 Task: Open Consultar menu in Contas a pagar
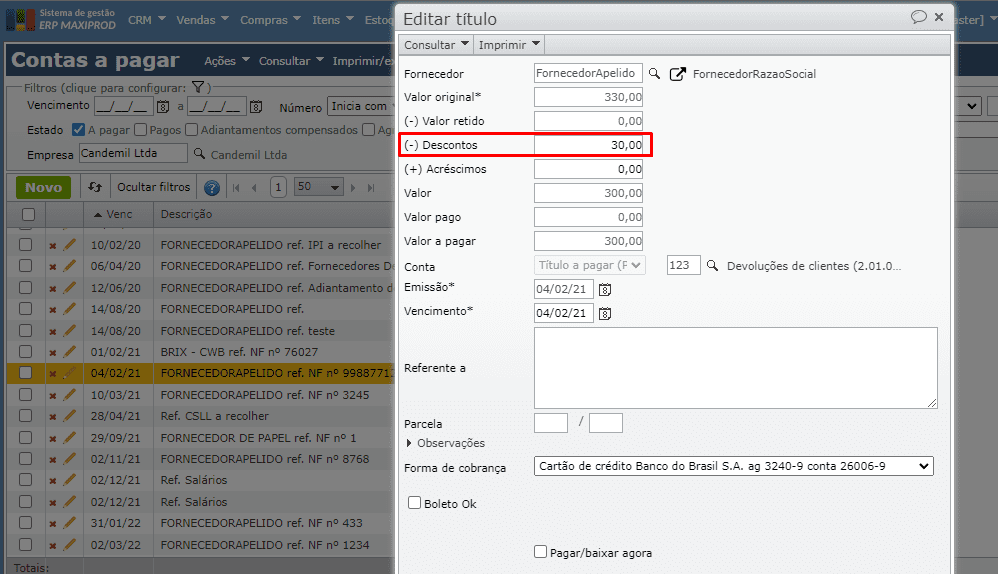point(291,60)
